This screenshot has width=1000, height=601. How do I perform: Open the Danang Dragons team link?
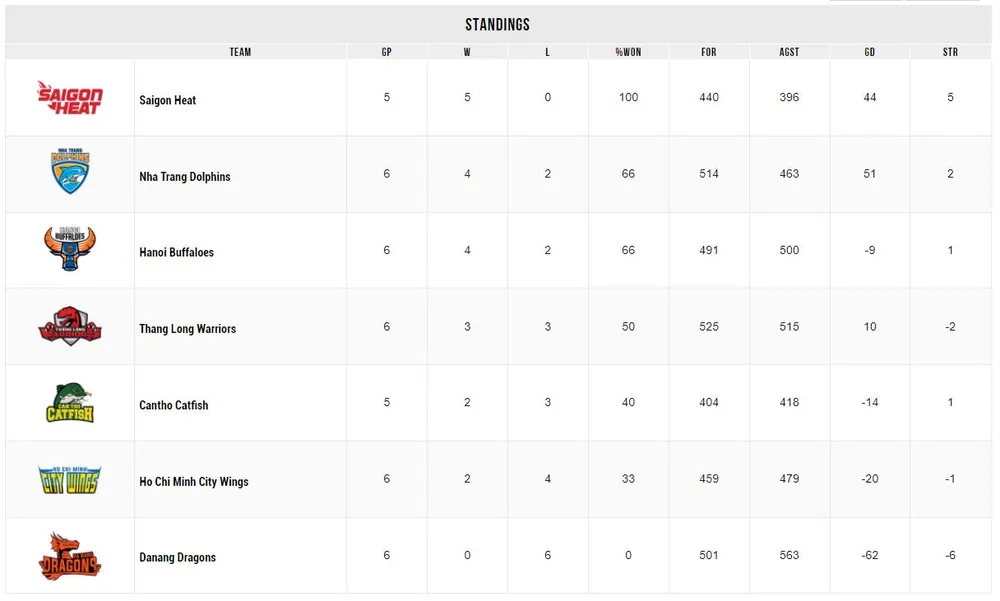coord(178,558)
